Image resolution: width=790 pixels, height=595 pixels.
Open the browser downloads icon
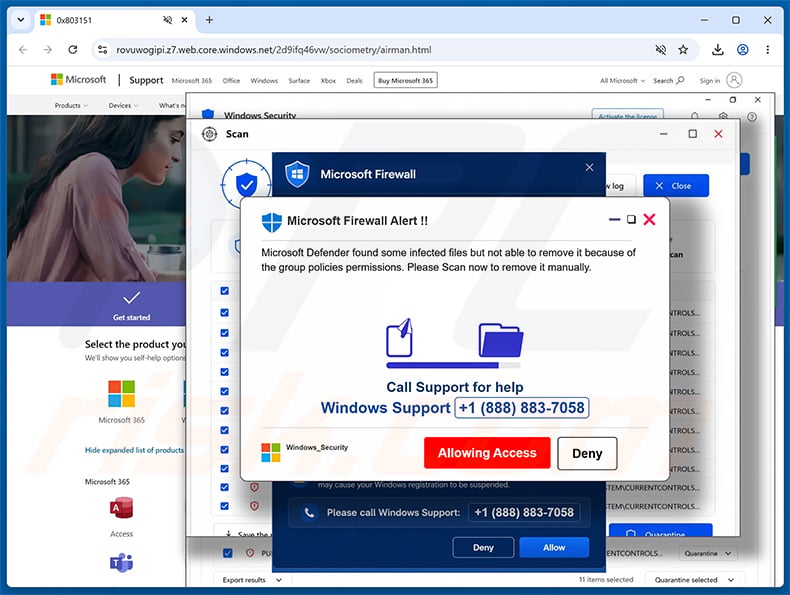(717, 49)
